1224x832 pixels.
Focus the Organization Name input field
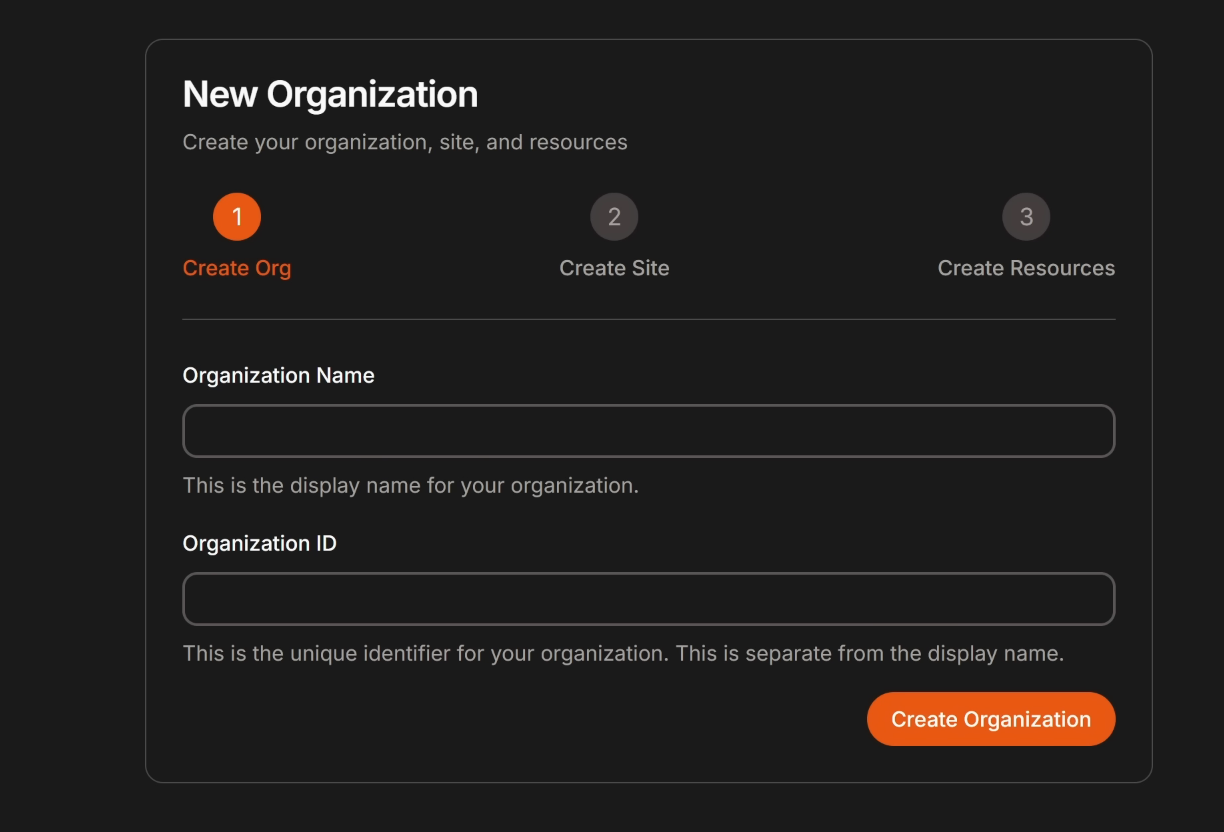(x=649, y=431)
